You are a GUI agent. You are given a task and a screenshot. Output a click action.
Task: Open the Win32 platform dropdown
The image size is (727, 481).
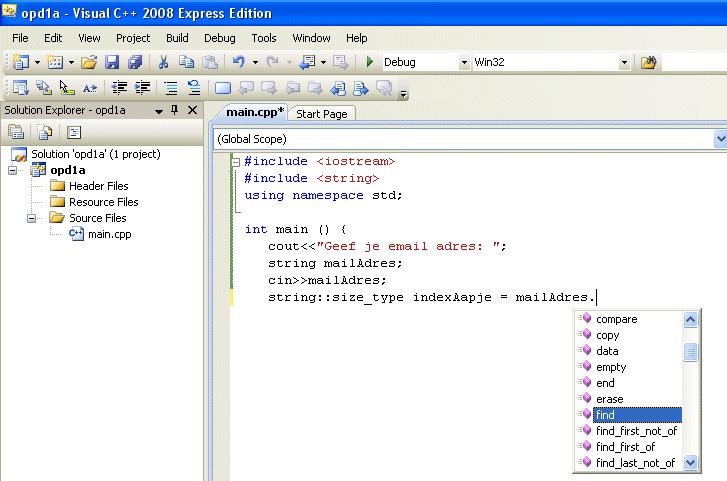coord(624,62)
